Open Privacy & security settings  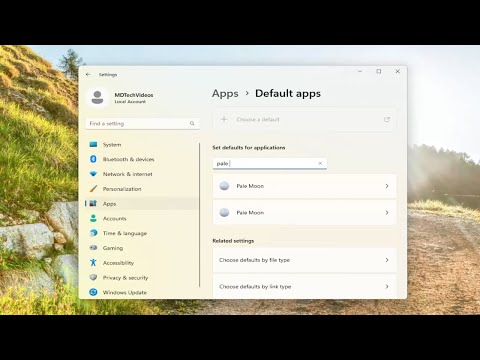pyautogui.click(x=142, y=277)
